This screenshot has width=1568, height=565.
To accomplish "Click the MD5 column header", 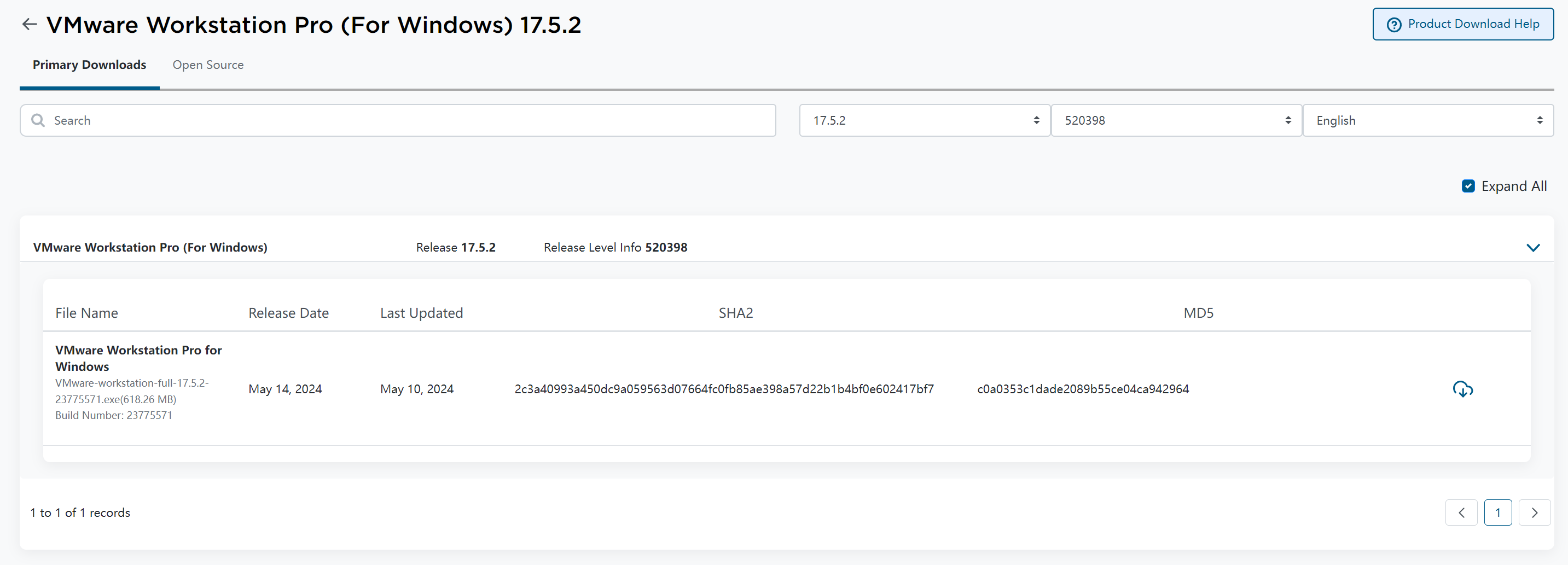I will pyautogui.click(x=1198, y=313).
